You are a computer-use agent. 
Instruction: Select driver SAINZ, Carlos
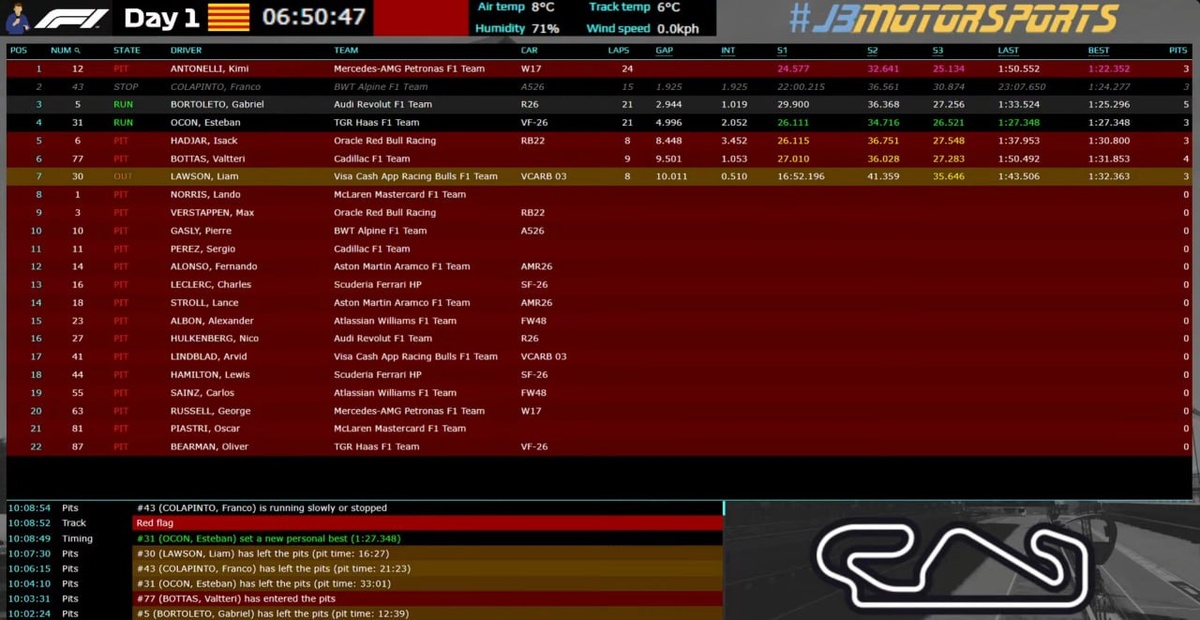[203, 393]
